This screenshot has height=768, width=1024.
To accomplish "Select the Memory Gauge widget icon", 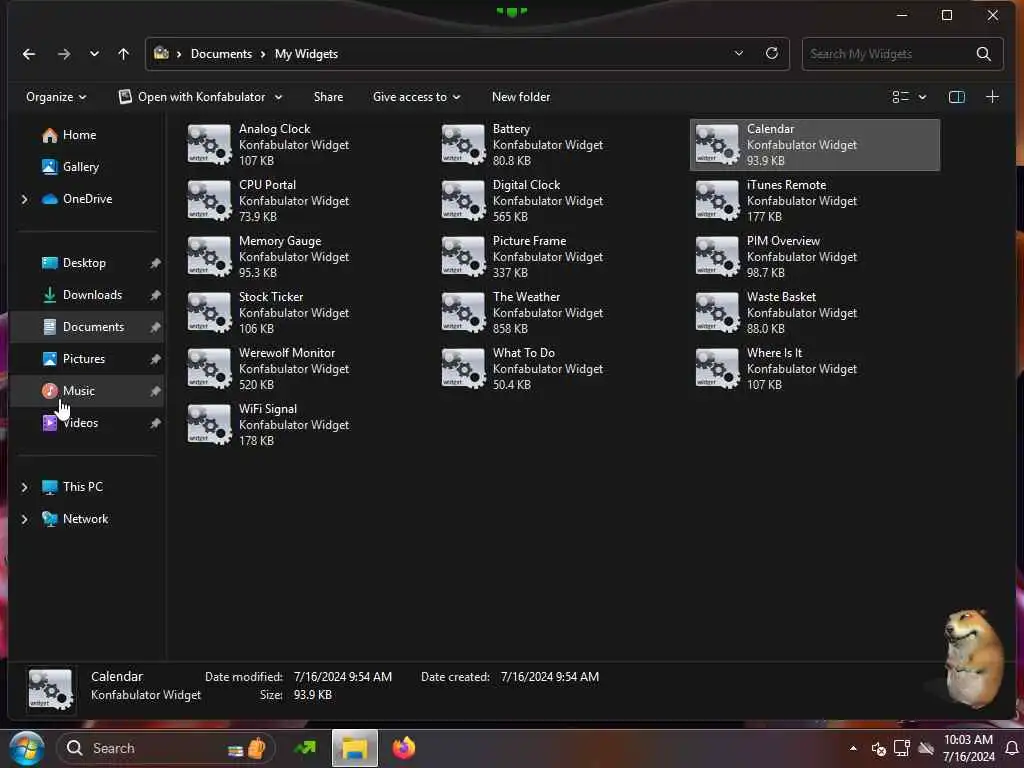I will coord(209,257).
